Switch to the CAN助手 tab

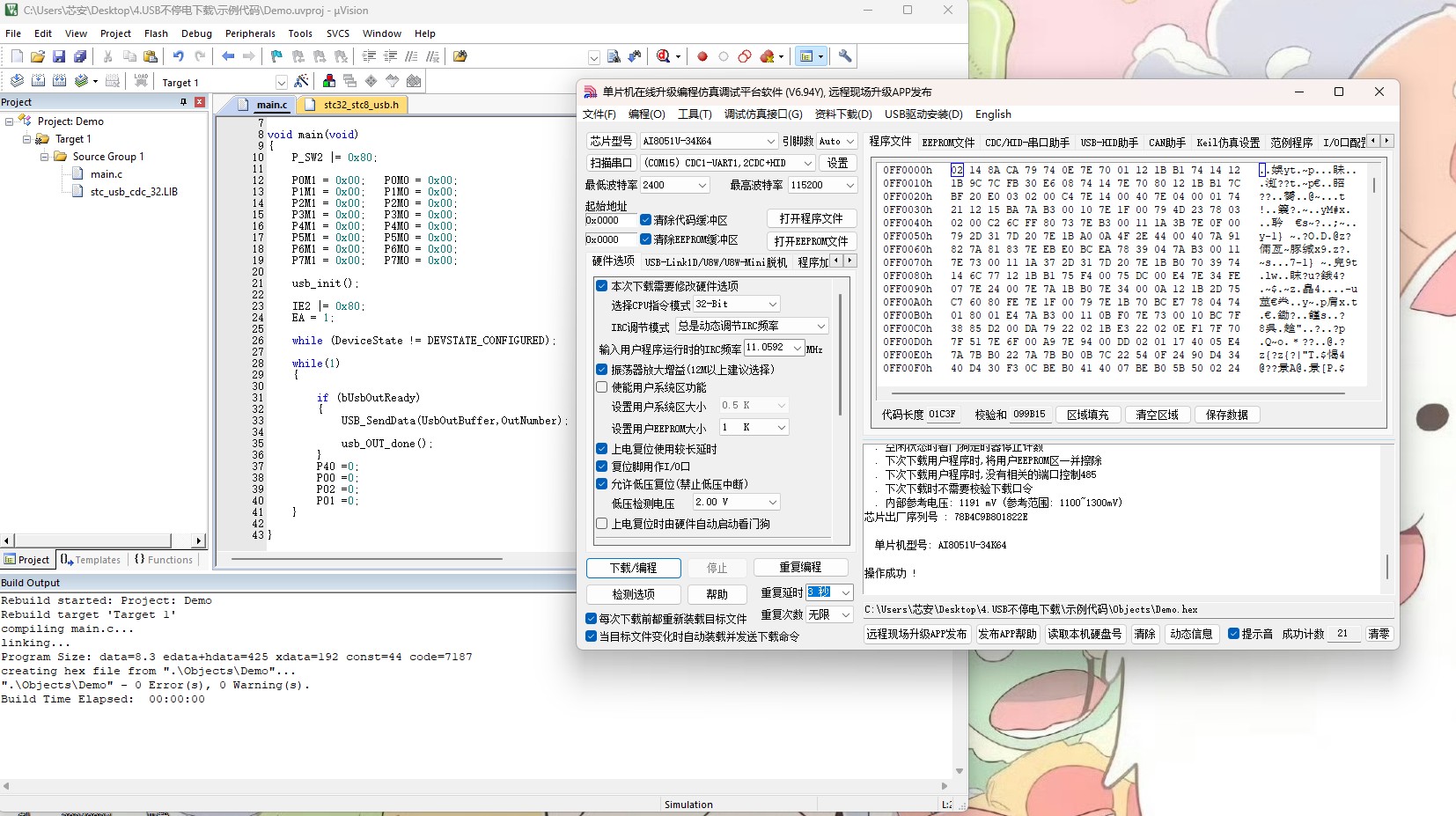(x=1167, y=142)
